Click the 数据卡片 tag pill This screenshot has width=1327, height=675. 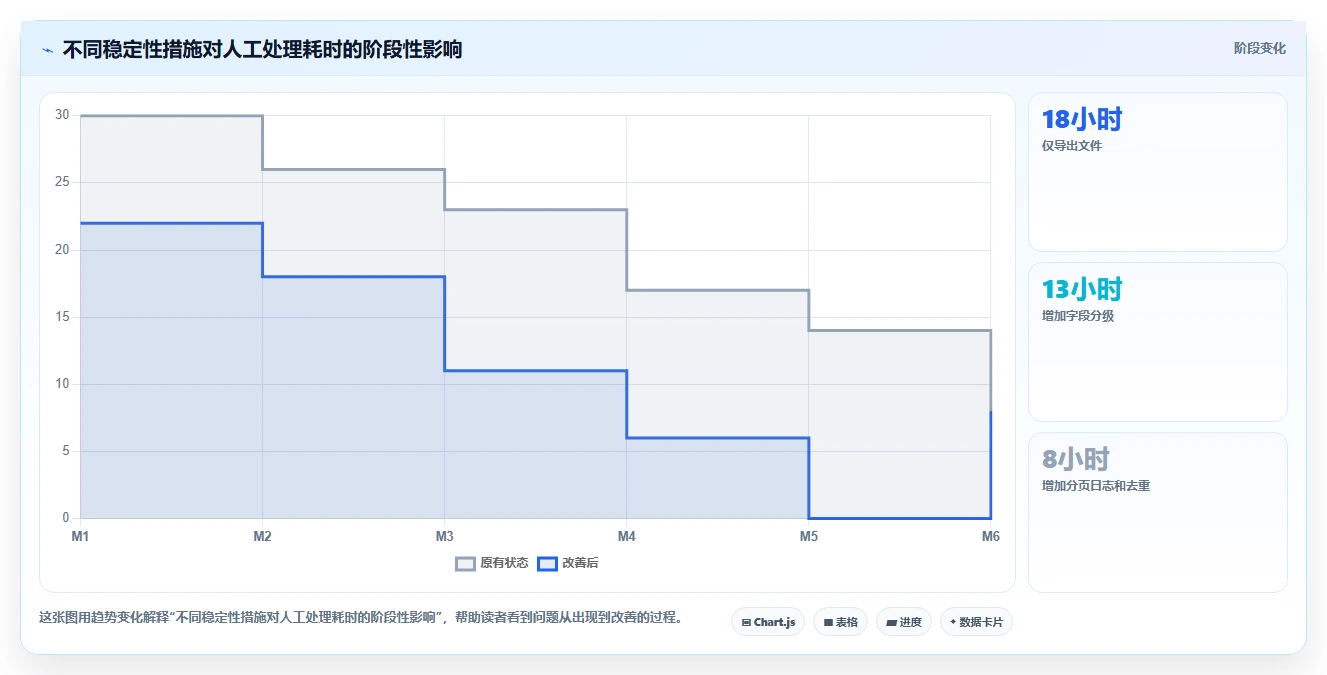[976, 622]
